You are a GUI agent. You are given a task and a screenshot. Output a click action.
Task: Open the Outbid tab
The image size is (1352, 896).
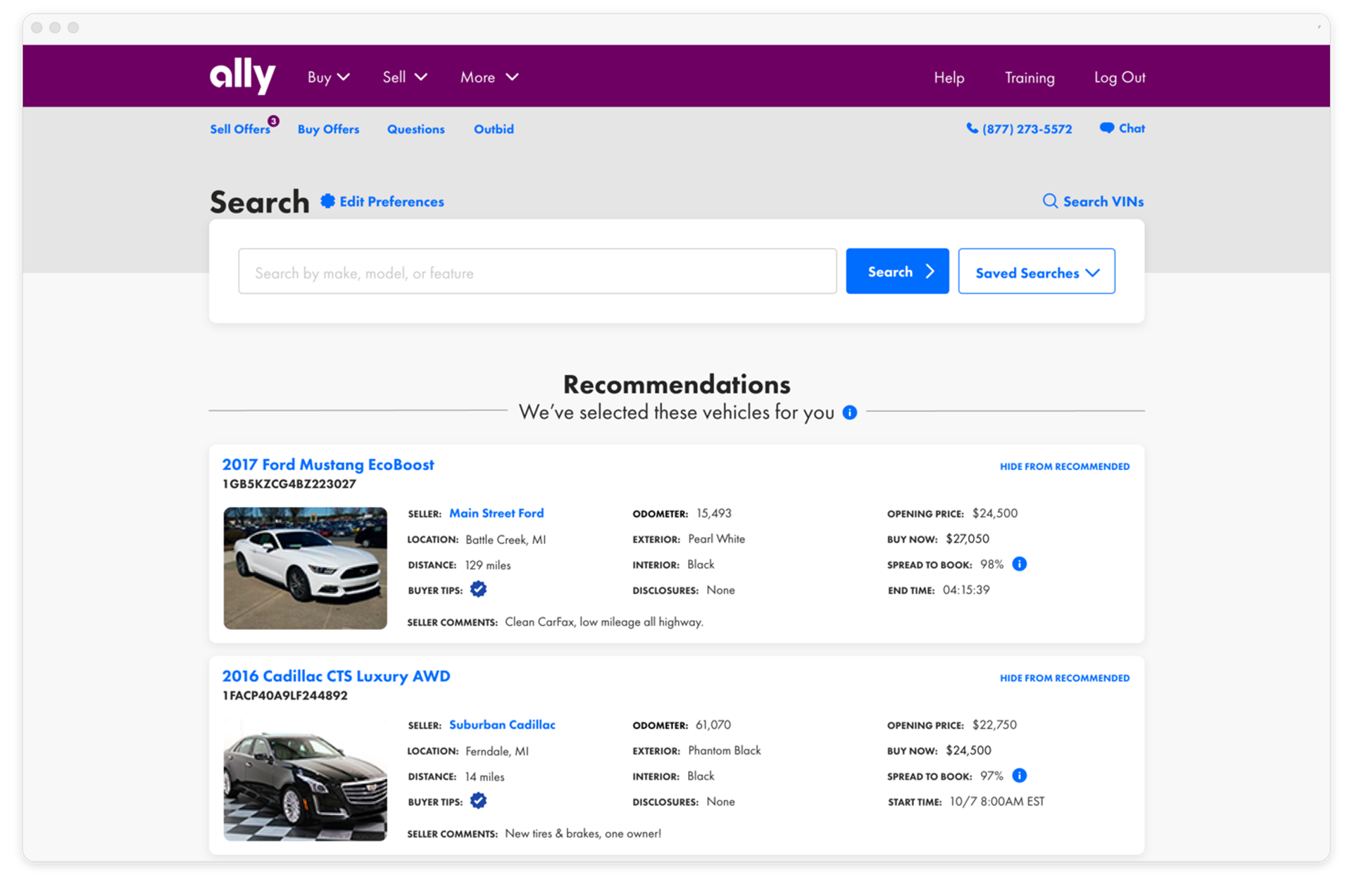[494, 130]
